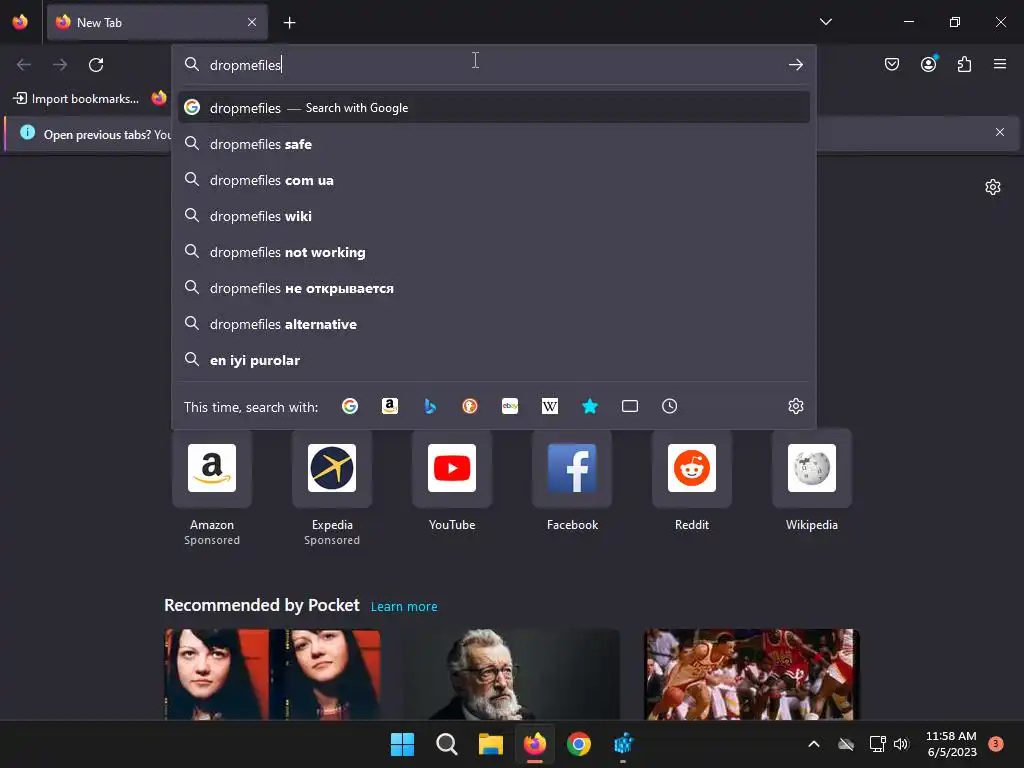The image size is (1024, 768).
Task: Click the Firefox bookmark icon in bookmarks bar
Action: tap(159, 98)
